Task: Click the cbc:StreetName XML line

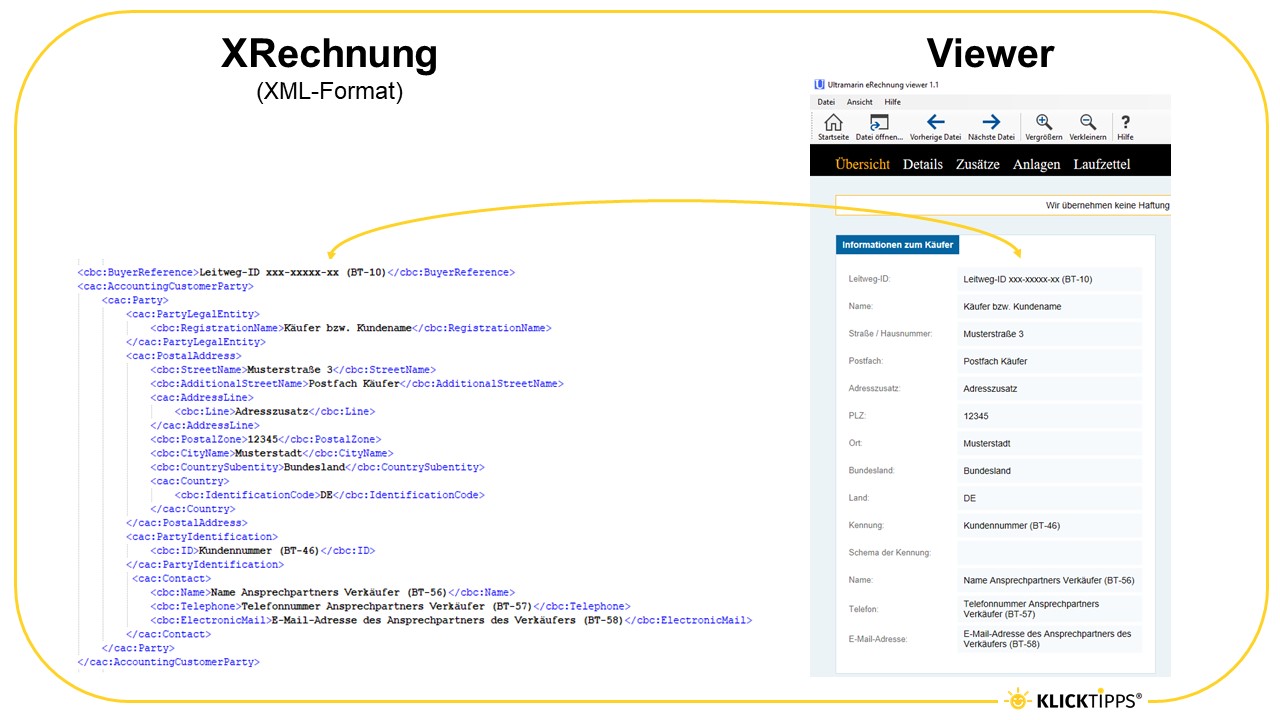Action: (293, 370)
